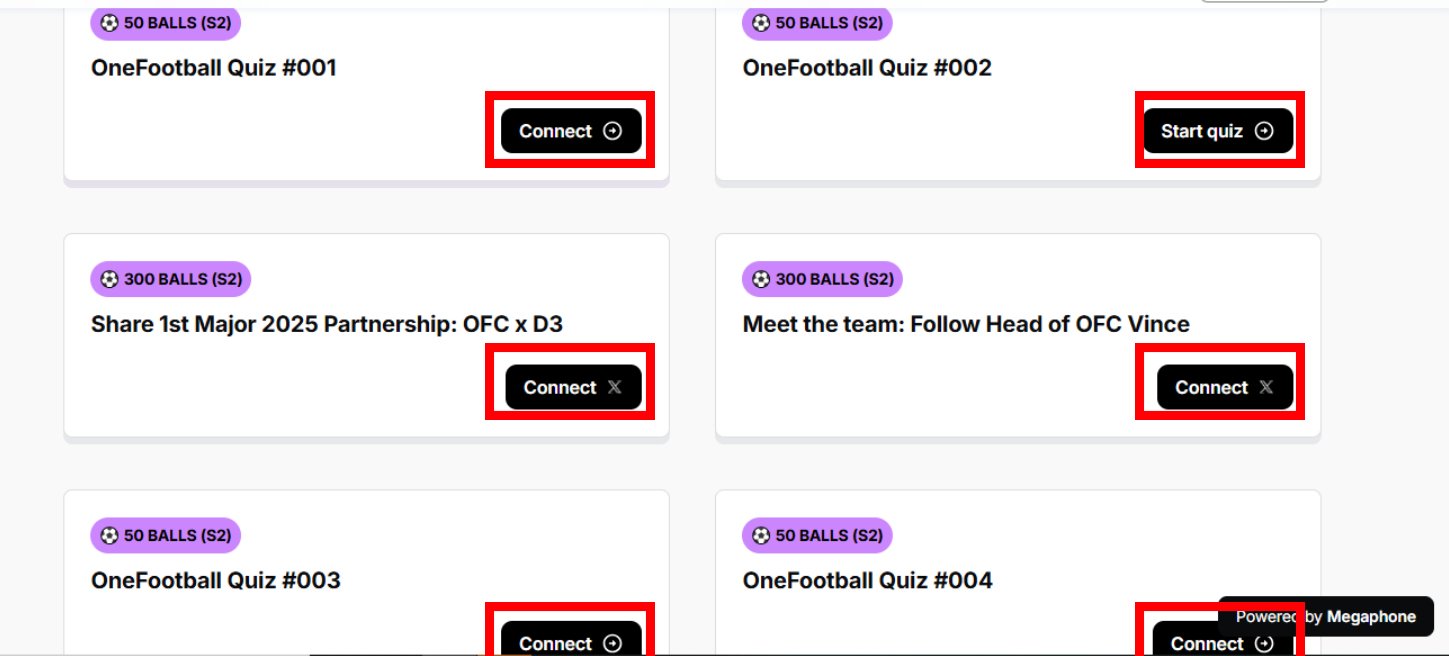The width and height of the screenshot is (1449, 656).
Task: Click soccer ball icon on D3 Partnership badge
Action: click(109, 279)
